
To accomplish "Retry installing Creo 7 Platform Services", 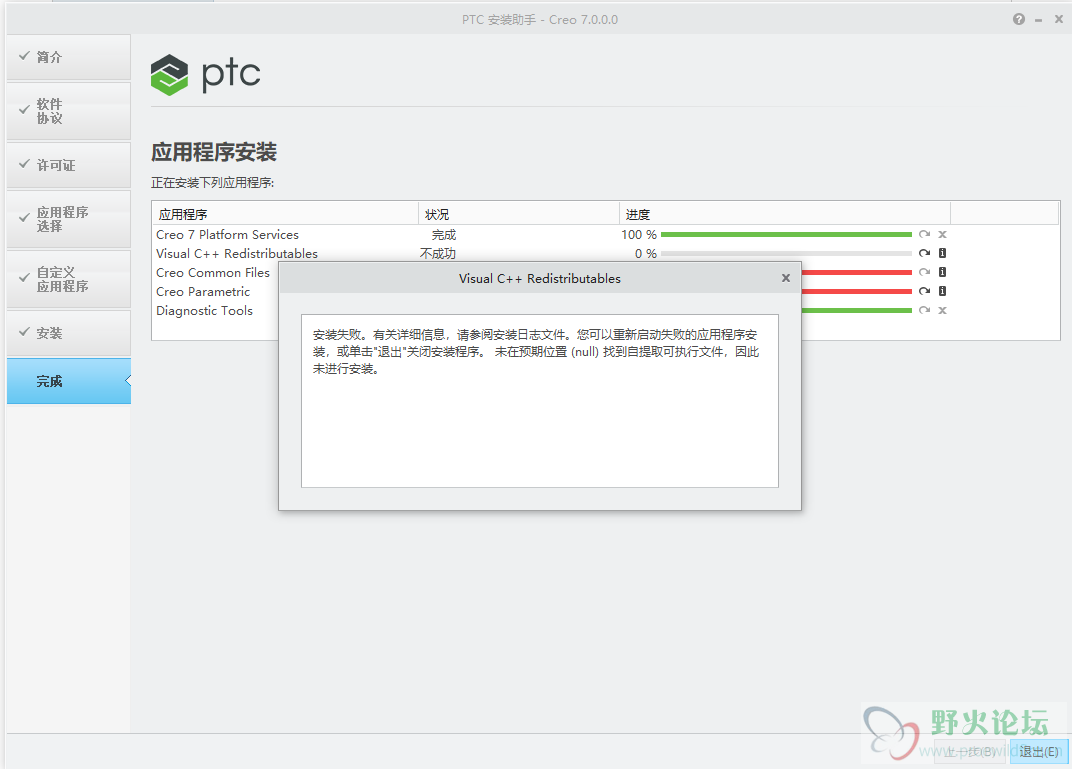I will pyautogui.click(x=924, y=234).
